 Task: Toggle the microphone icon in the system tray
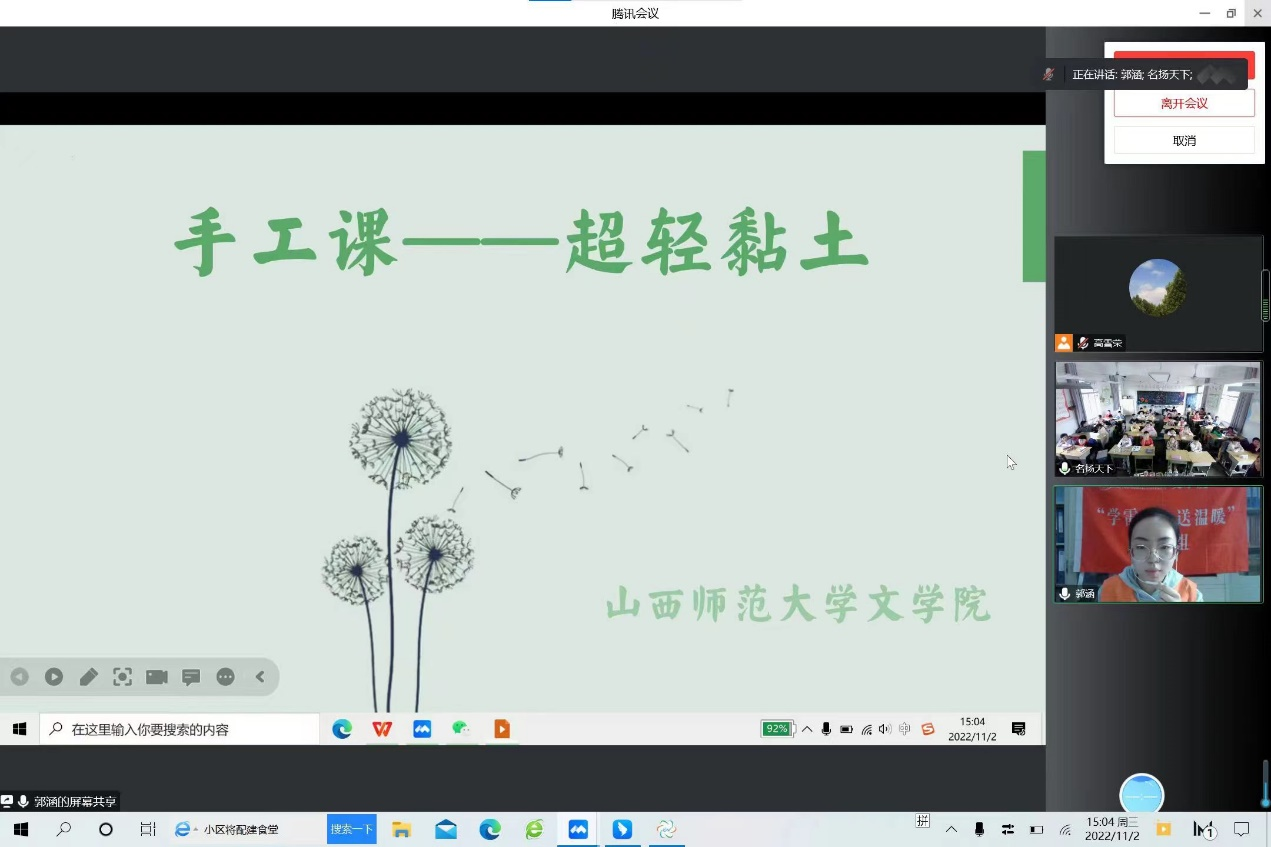[x=980, y=830]
